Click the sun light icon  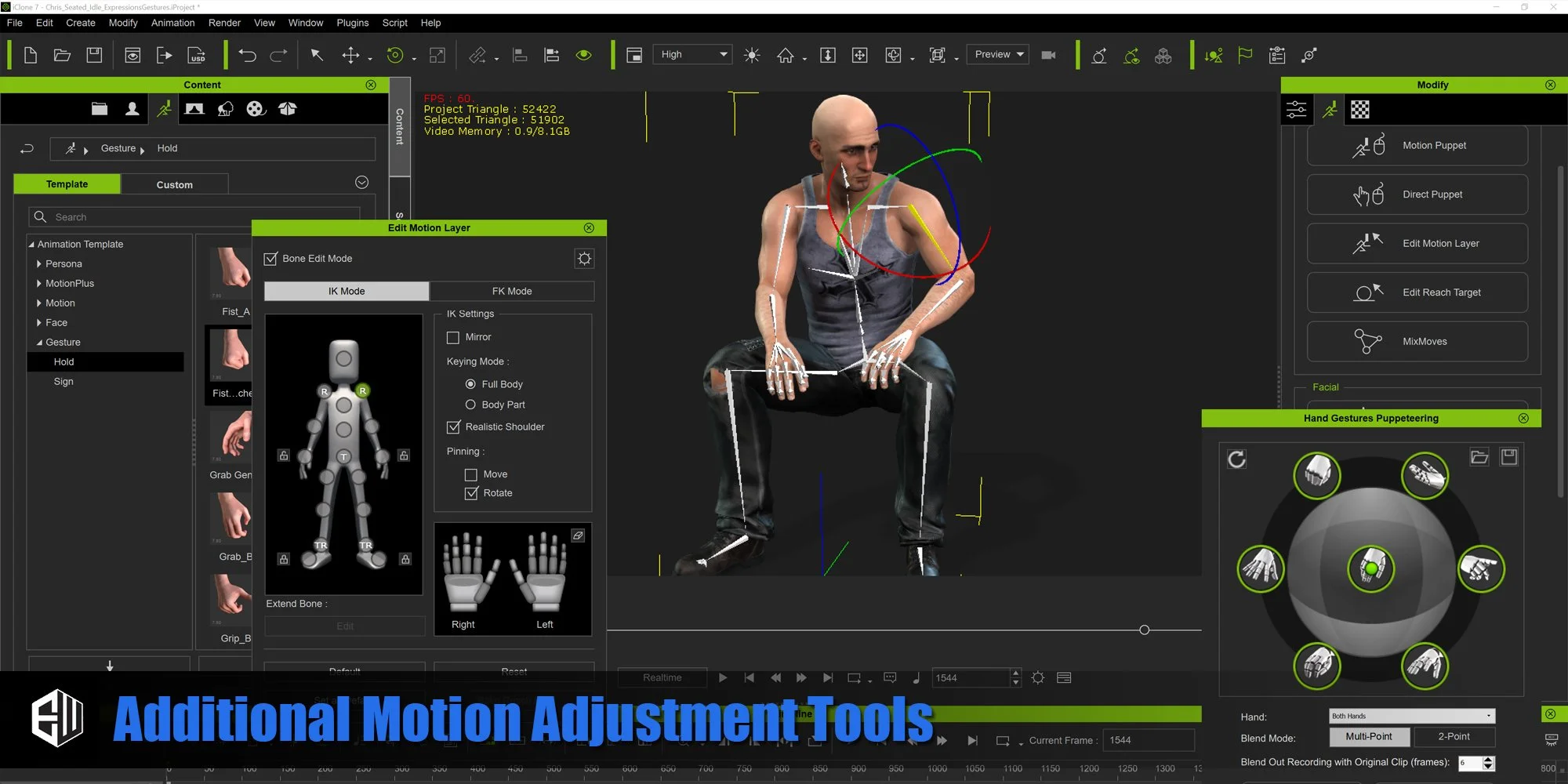[x=752, y=55]
